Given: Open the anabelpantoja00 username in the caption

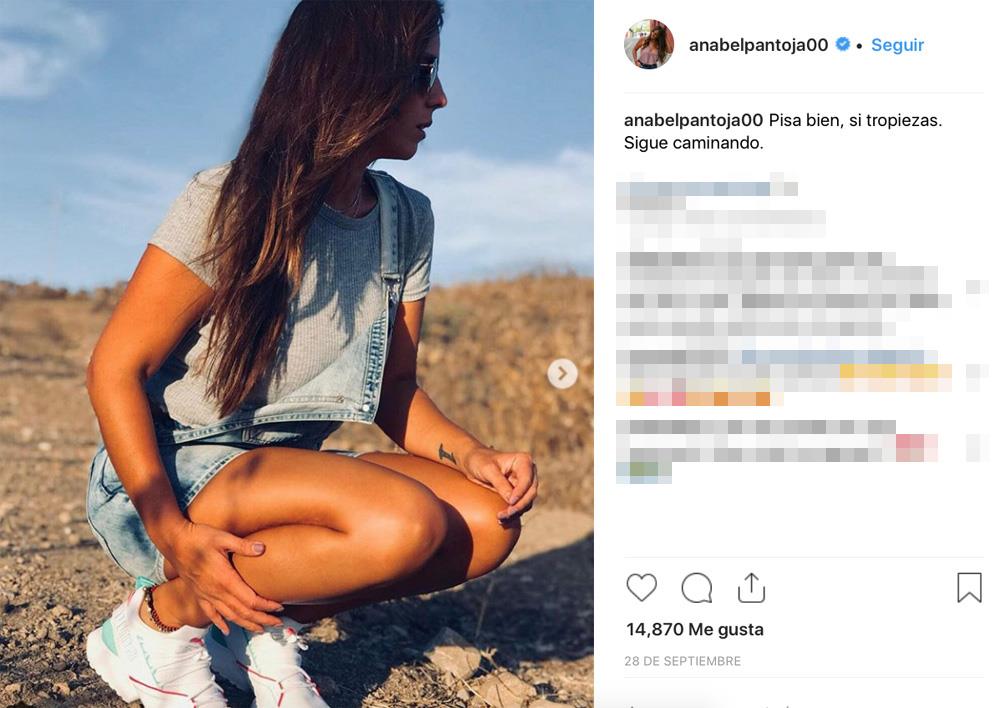Looking at the screenshot, I should point(693,120).
